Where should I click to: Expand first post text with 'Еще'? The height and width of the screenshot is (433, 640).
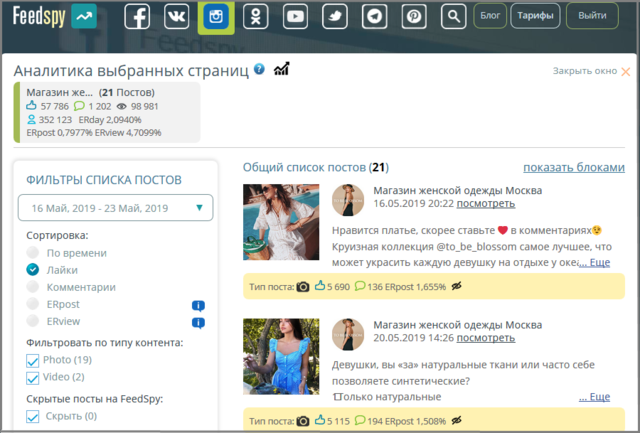point(594,263)
